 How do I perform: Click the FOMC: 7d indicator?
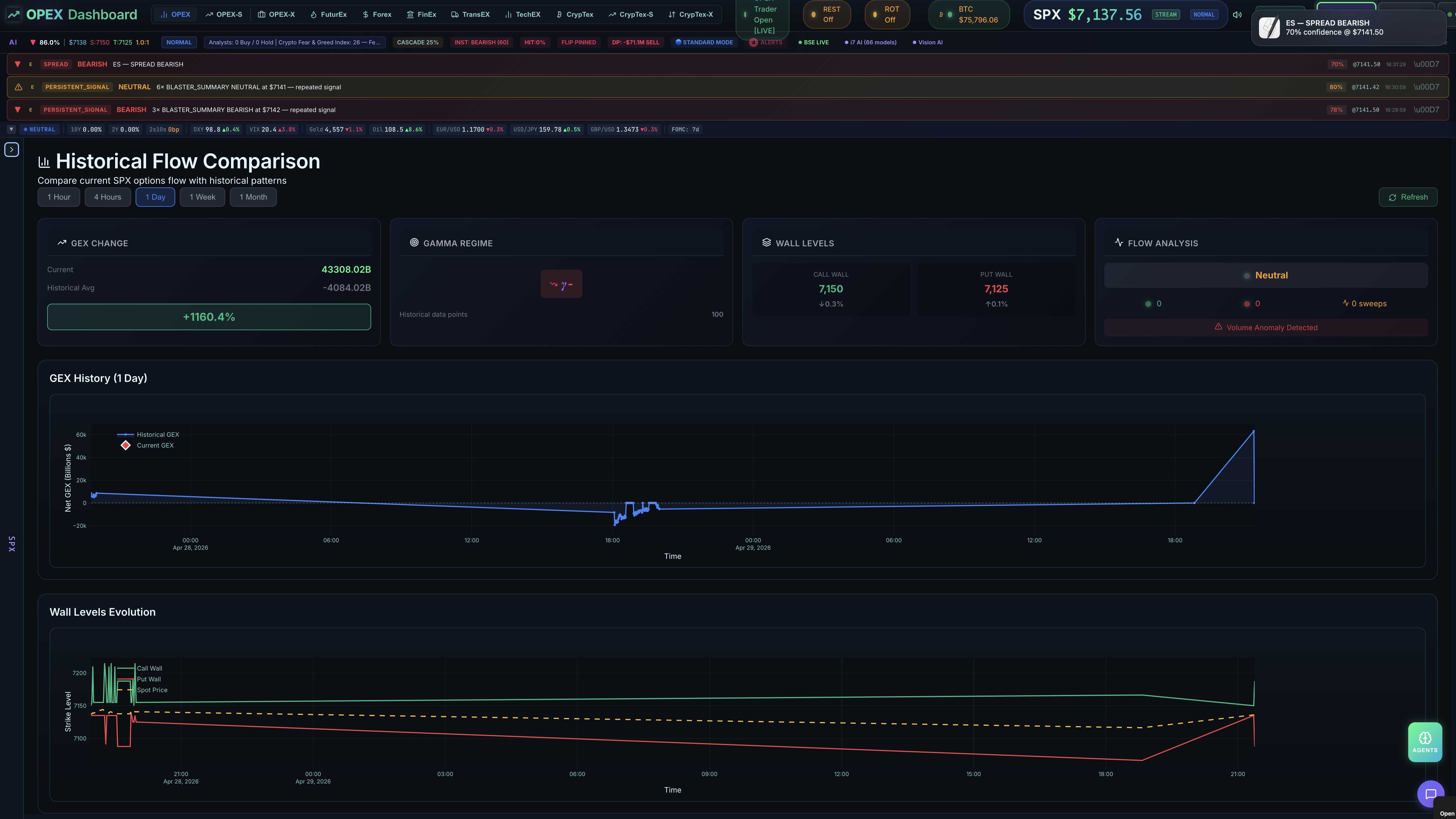click(x=685, y=129)
